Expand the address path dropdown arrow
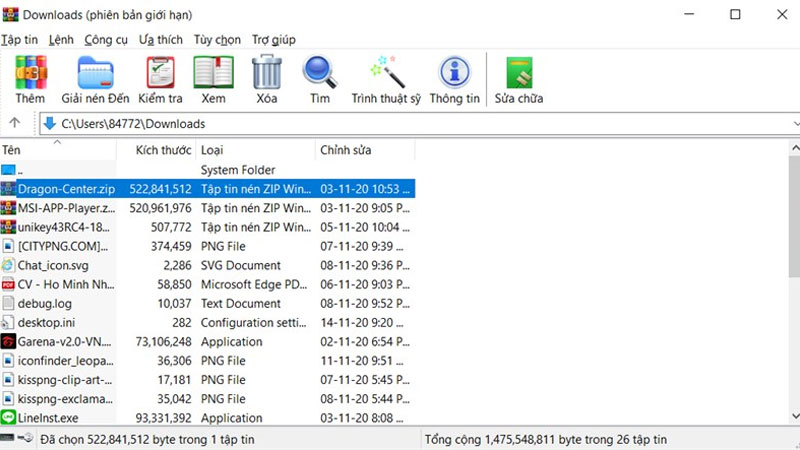Screen dimensions: 800x450 tap(796, 123)
